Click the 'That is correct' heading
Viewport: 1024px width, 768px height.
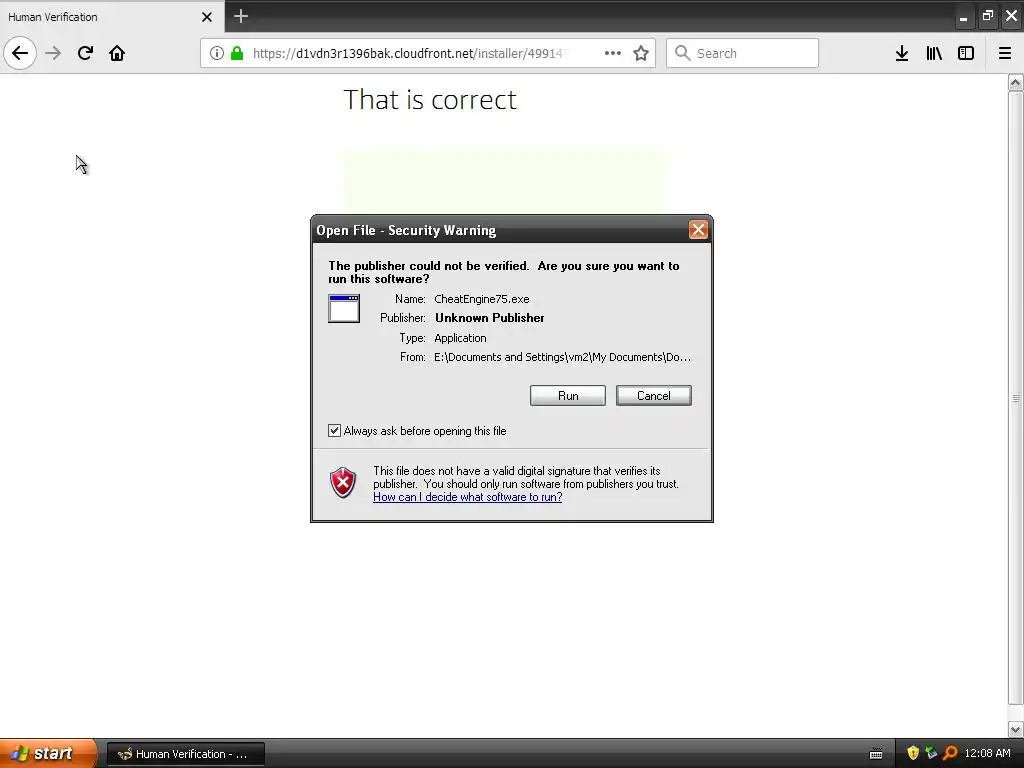pos(430,99)
